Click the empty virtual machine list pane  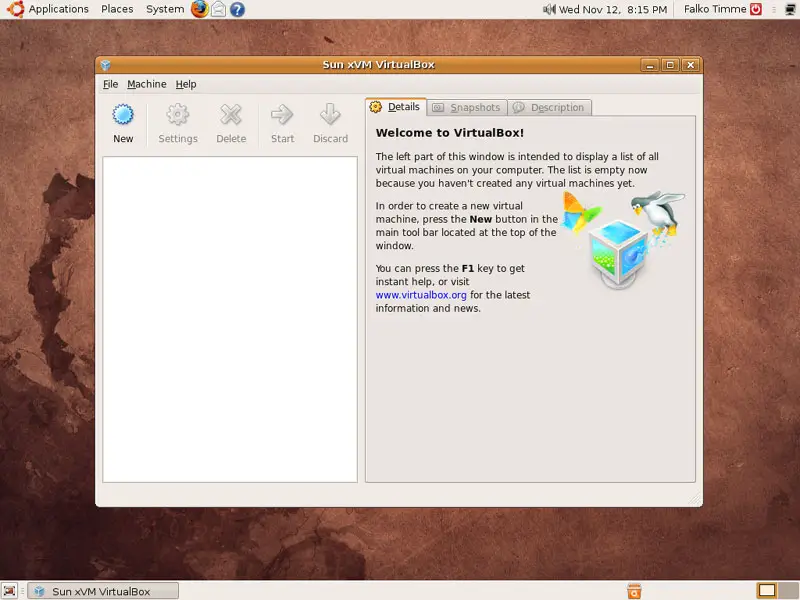coord(230,319)
